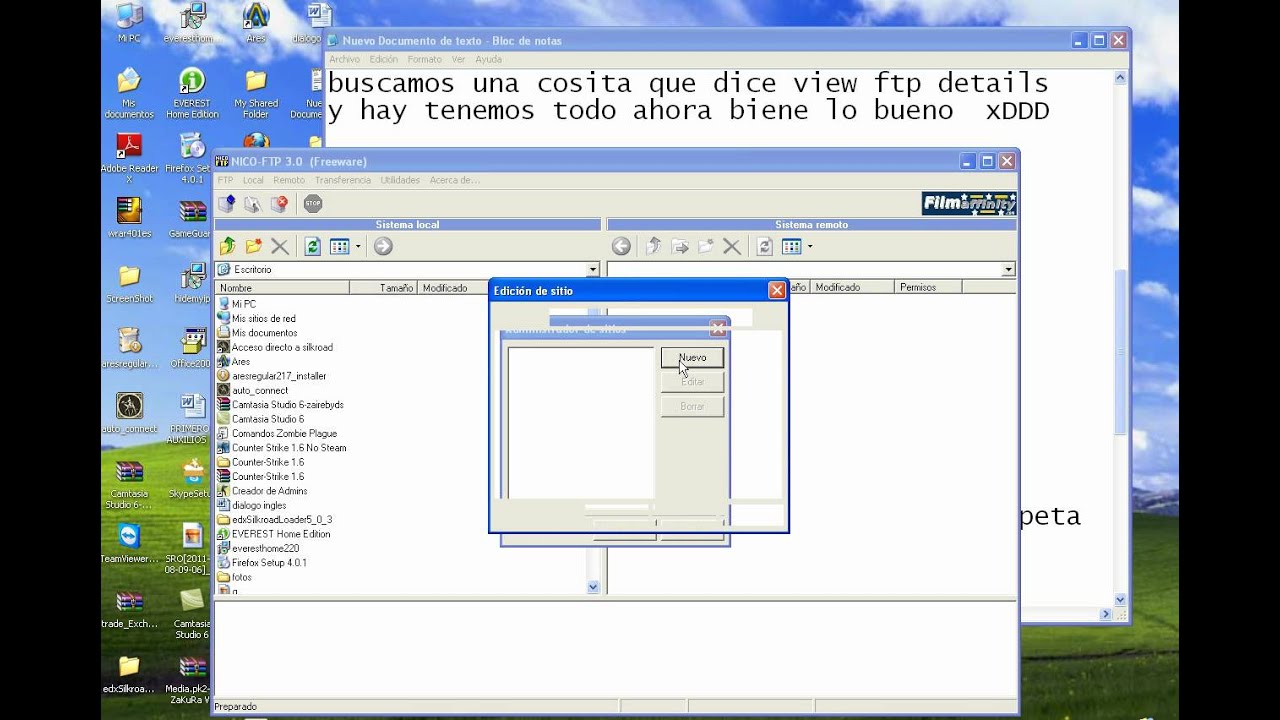Open the Ares desktop shortcut
The image size is (1280, 720).
point(256,22)
